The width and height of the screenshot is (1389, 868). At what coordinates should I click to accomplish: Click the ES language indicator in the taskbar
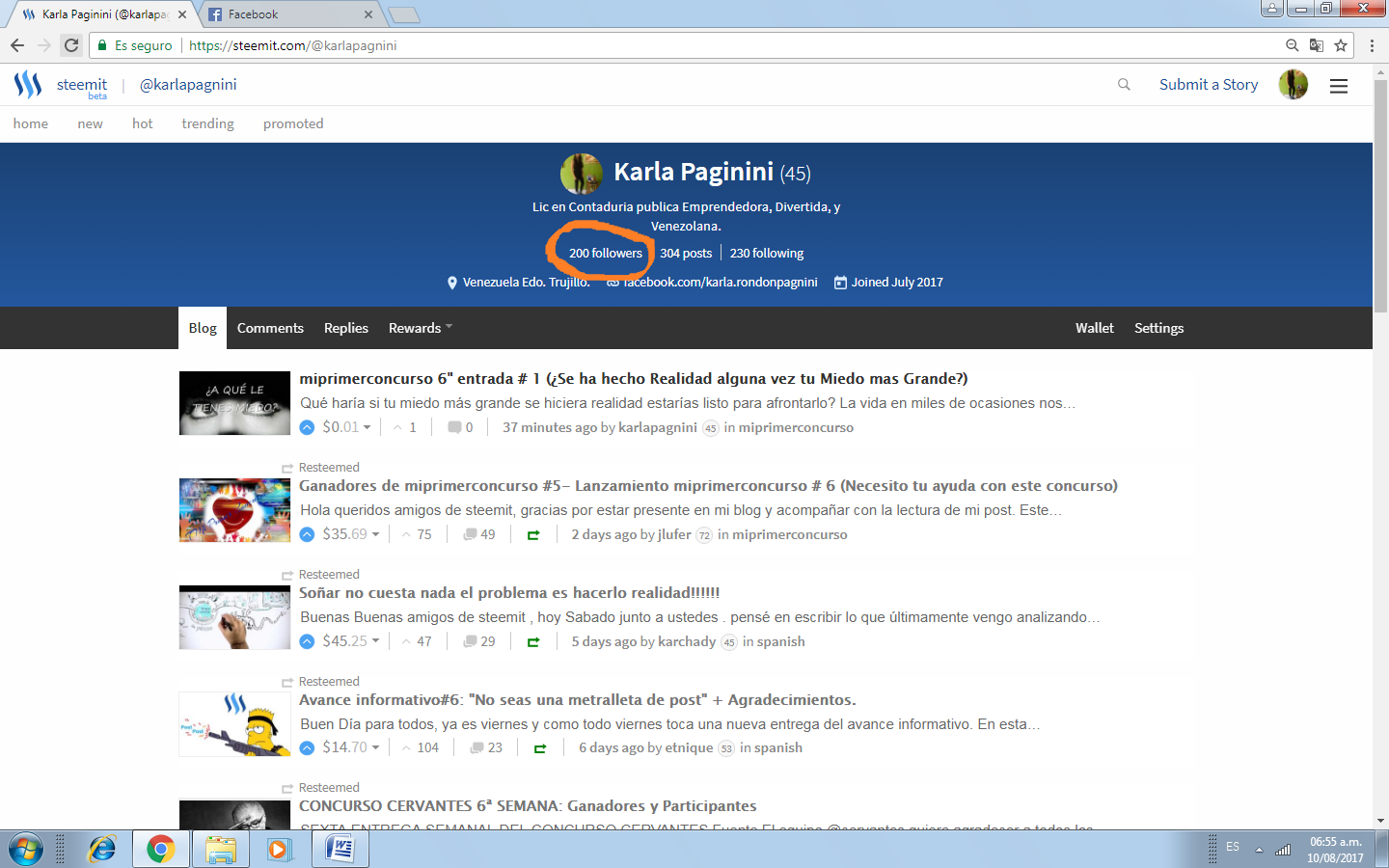tap(1233, 847)
